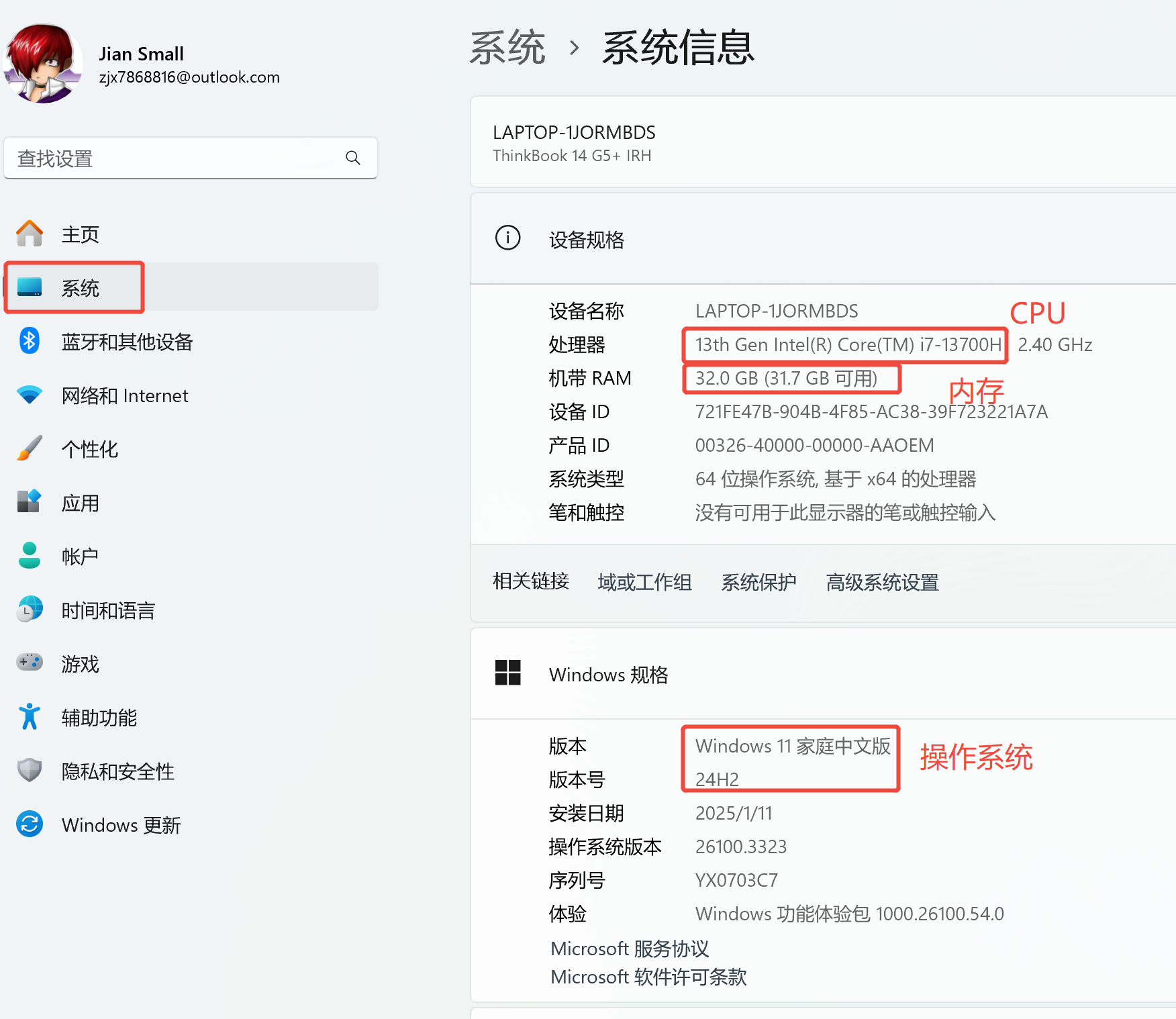Select 系统 in the sidebar

(191, 287)
